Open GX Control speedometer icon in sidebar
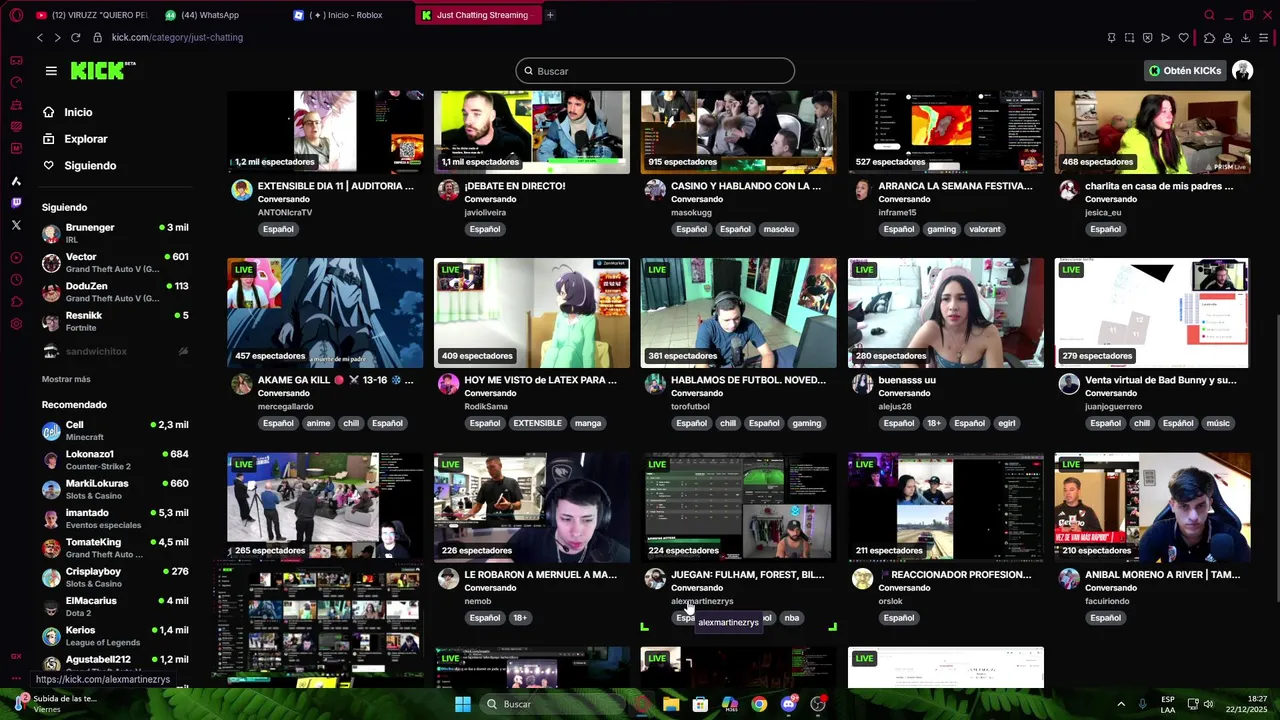The image size is (1280, 720). 16,83
